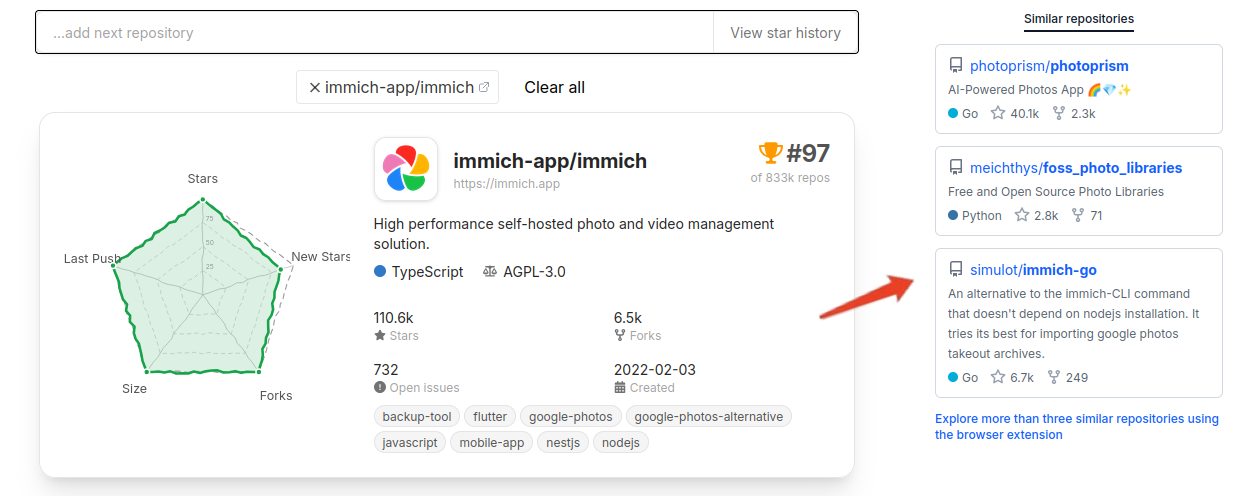Click the immich app logo image
The width and height of the screenshot is (1257, 496).
[x=406, y=169]
